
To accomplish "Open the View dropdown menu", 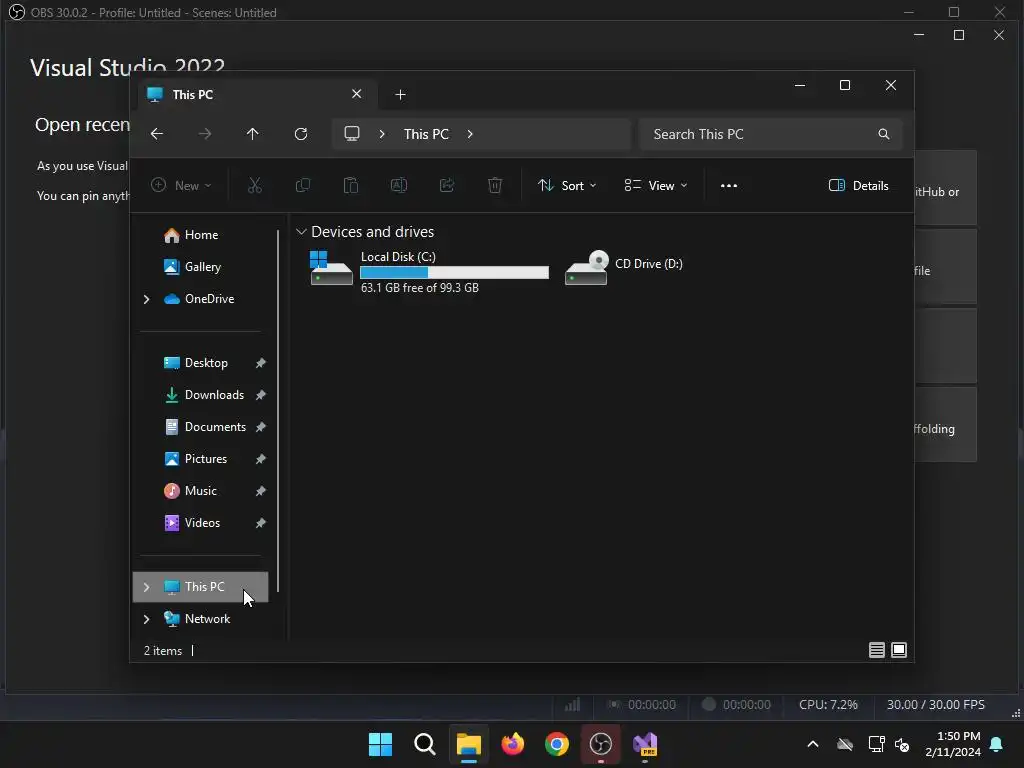I will (656, 185).
